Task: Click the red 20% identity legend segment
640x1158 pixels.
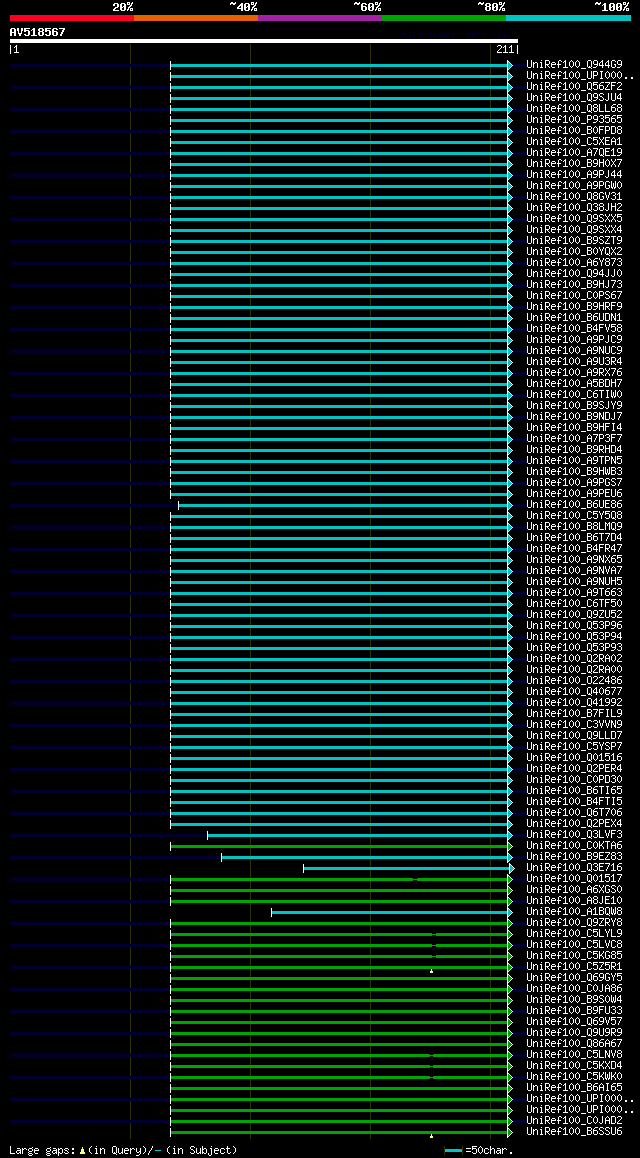Action: click(x=72, y=18)
